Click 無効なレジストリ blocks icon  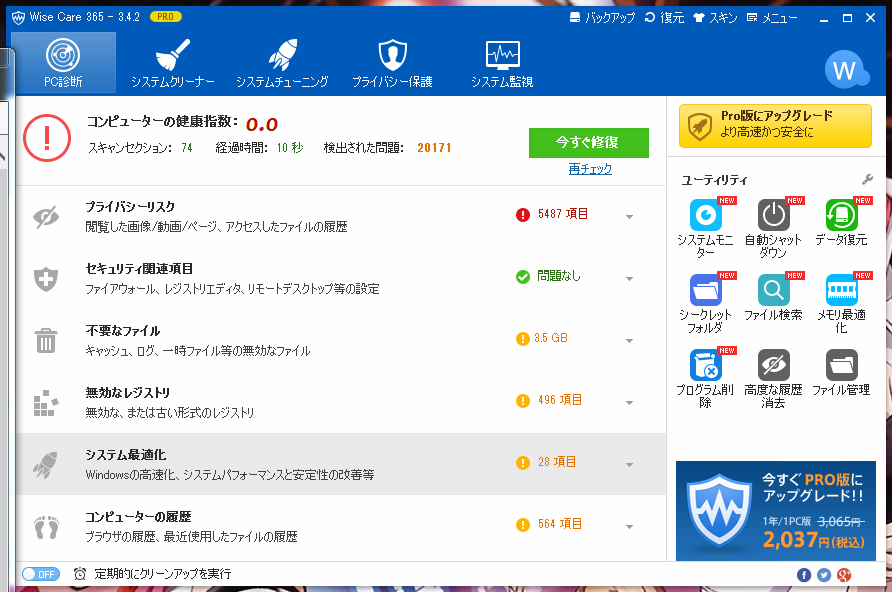pos(46,403)
